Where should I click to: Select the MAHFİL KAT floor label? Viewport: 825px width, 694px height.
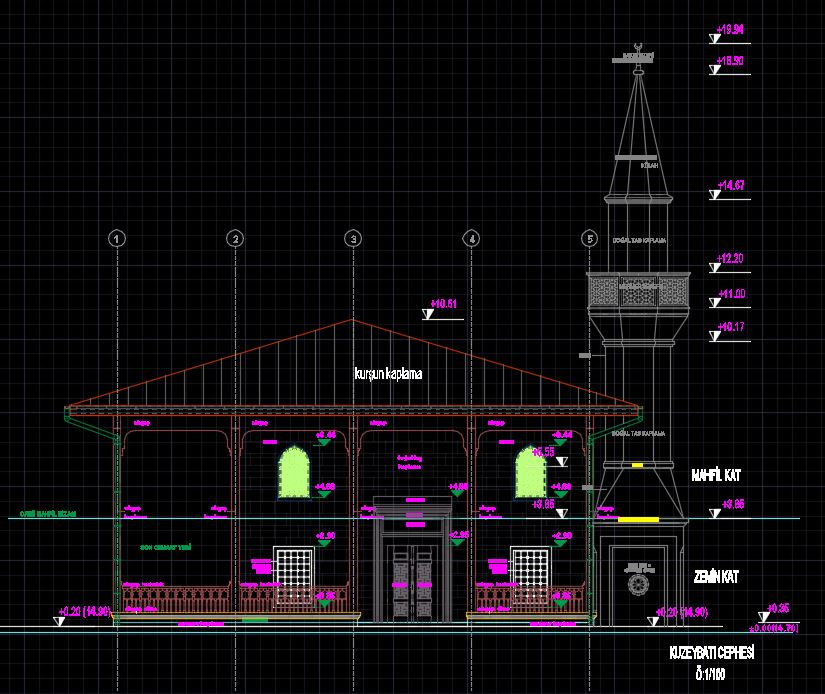pyautogui.click(x=716, y=476)
